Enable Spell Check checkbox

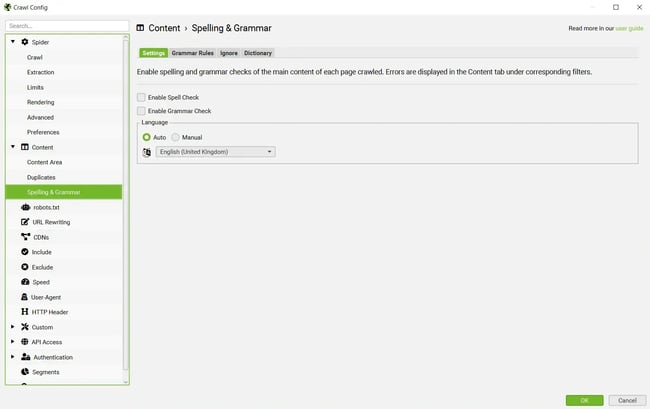click(x=141, y=97)
